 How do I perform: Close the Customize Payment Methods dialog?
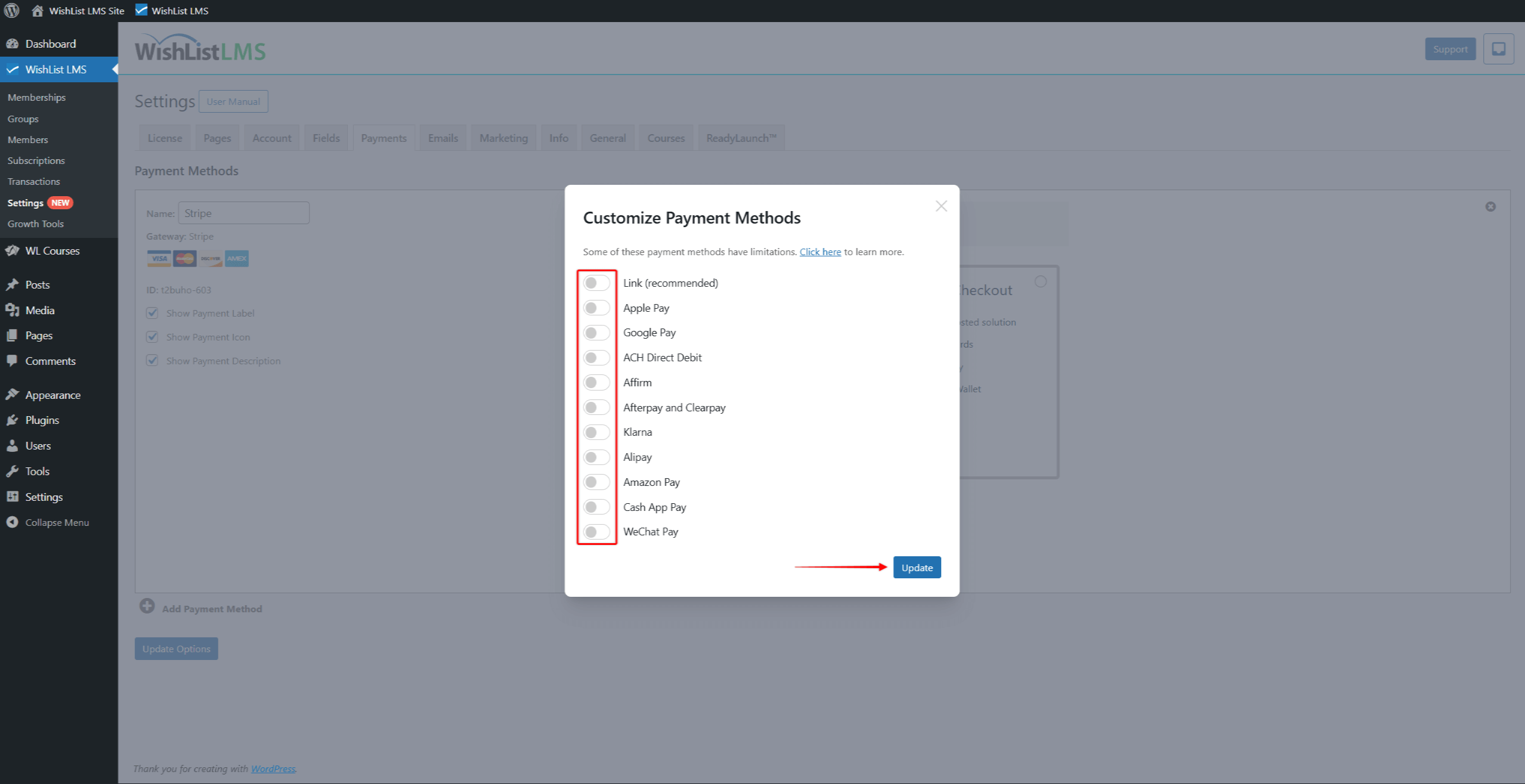(941, 206)
